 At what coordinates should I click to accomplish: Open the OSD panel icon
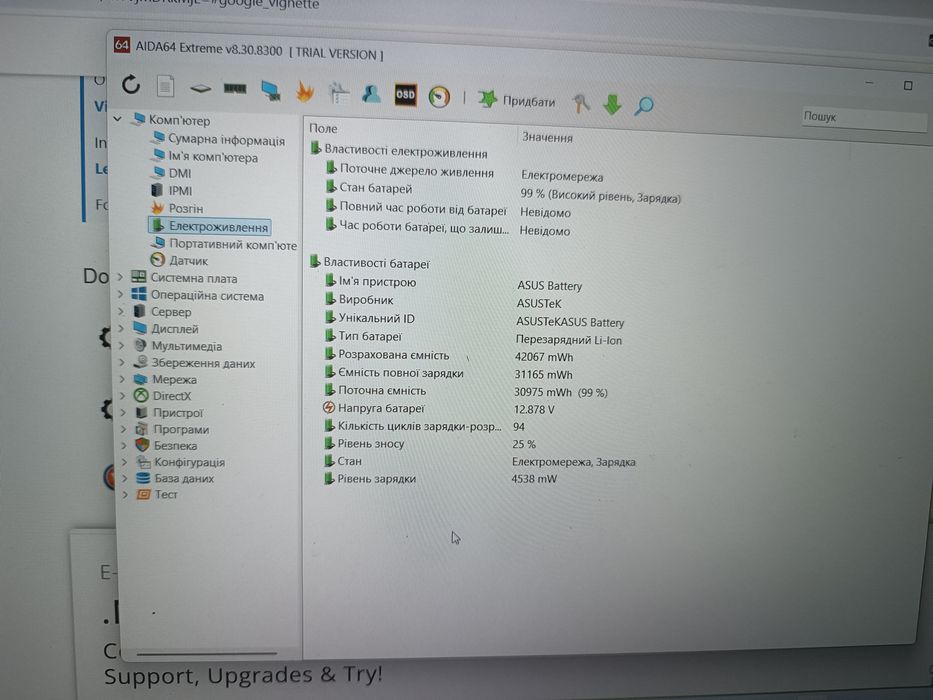(x=405, y=95)
